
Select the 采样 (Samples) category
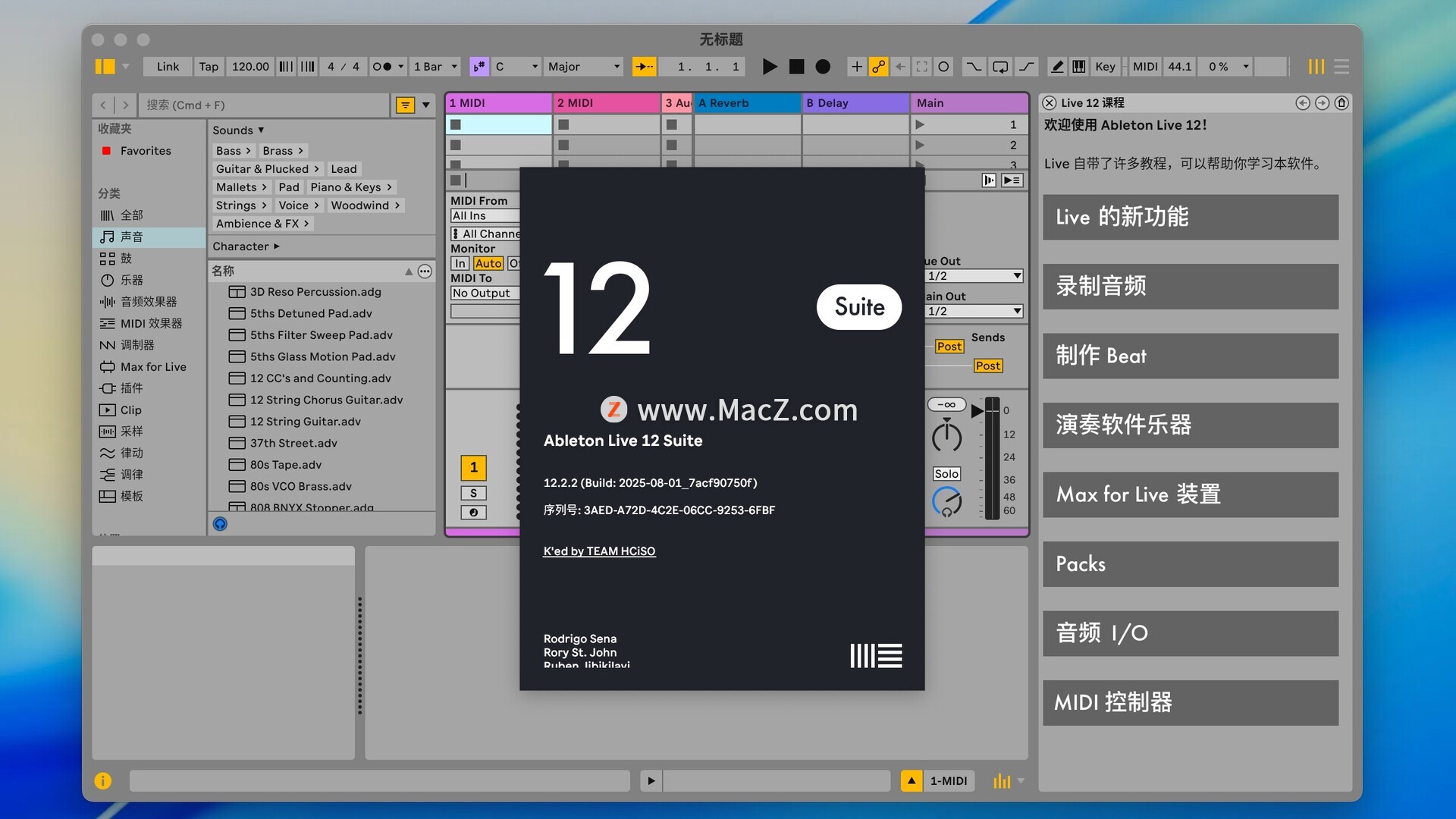[131, 431]
